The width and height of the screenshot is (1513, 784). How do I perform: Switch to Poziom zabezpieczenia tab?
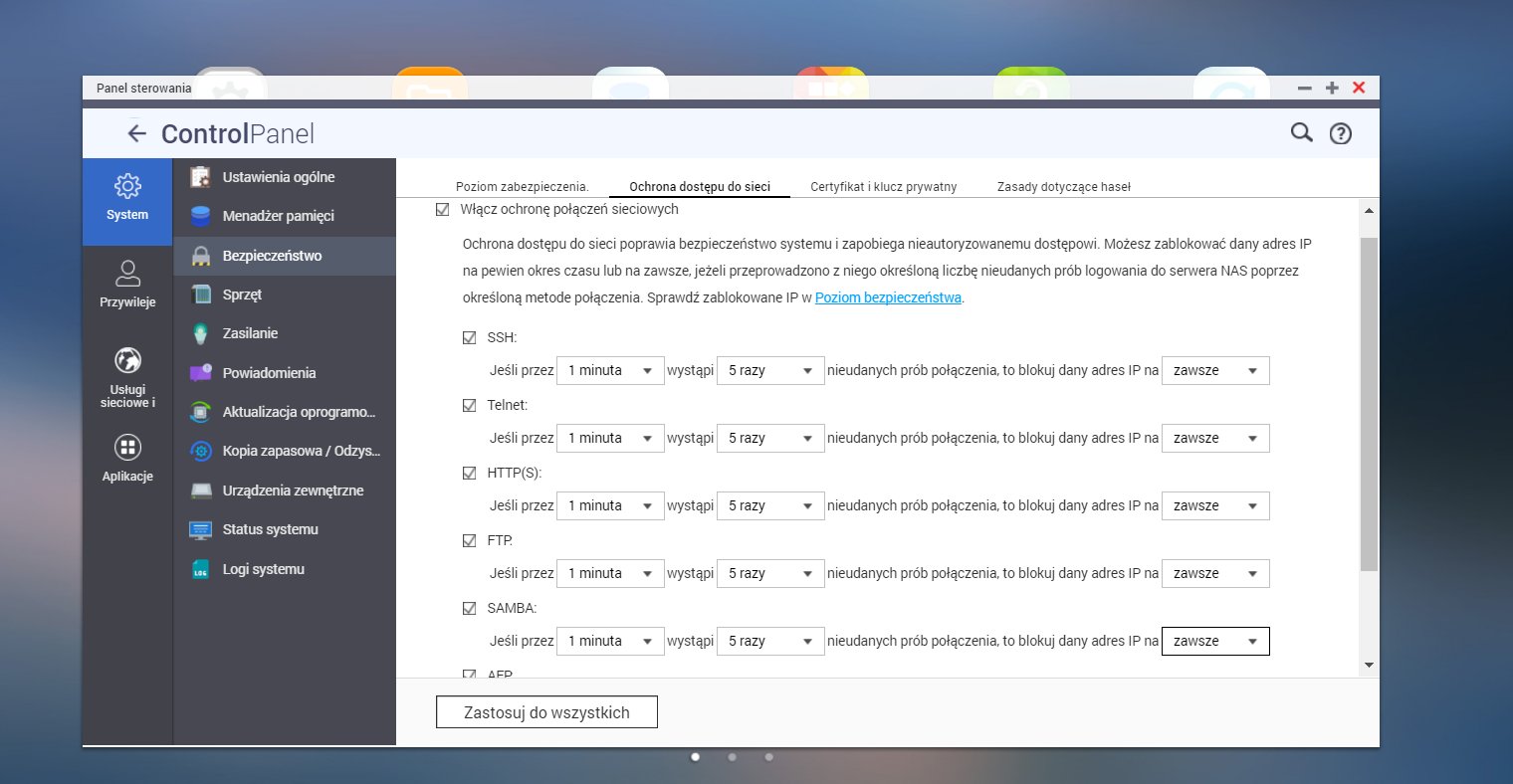pos(522,187)
